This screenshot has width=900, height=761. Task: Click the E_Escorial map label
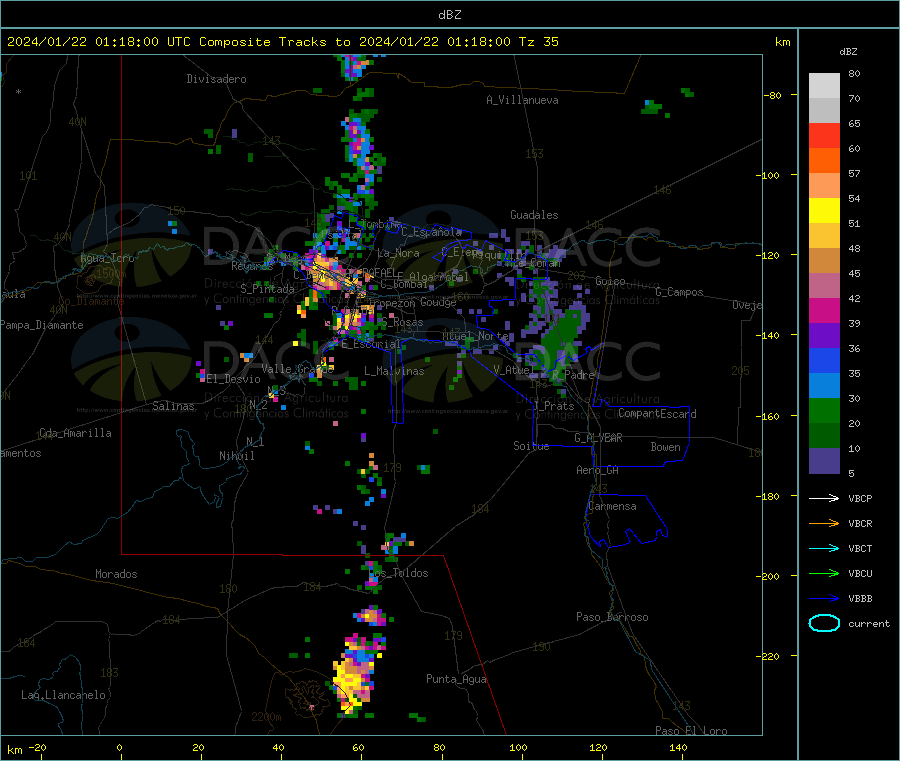pyautogui.click(x=370, y=344)
